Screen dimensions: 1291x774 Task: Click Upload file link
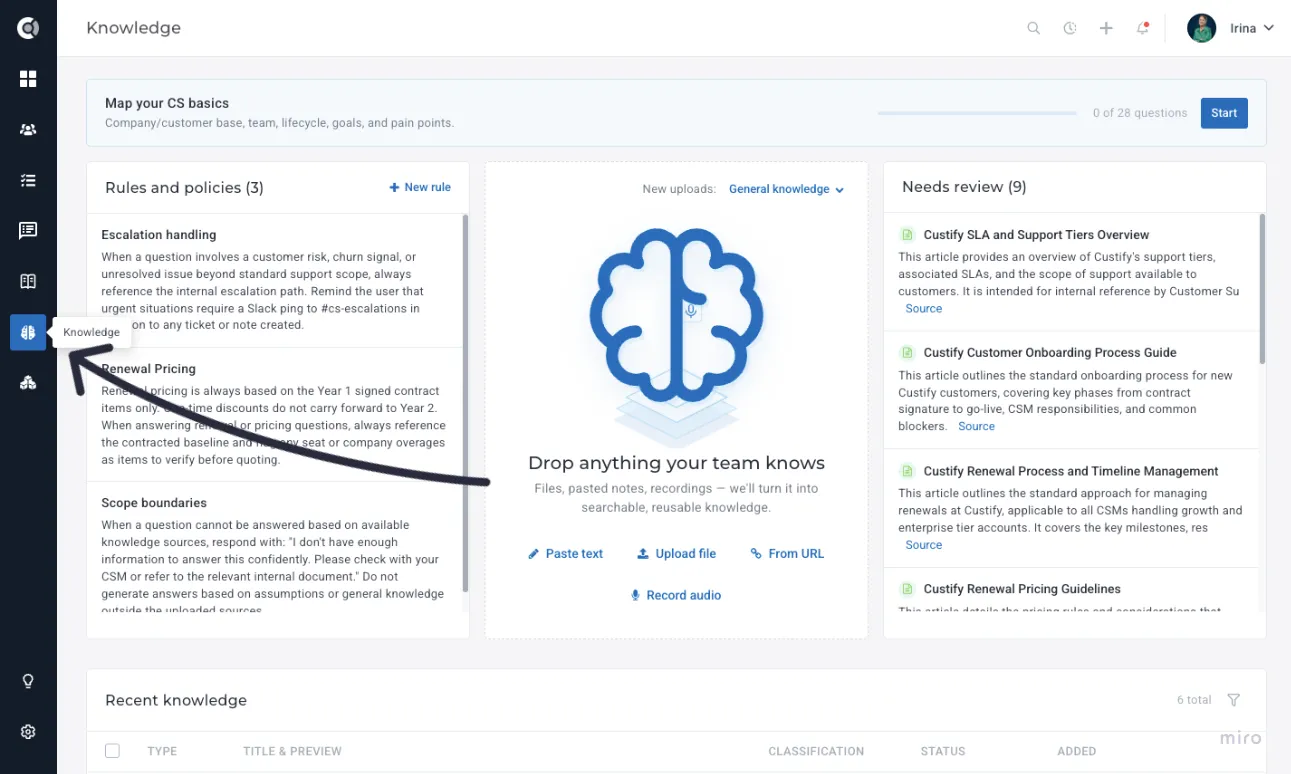[677, 553]
